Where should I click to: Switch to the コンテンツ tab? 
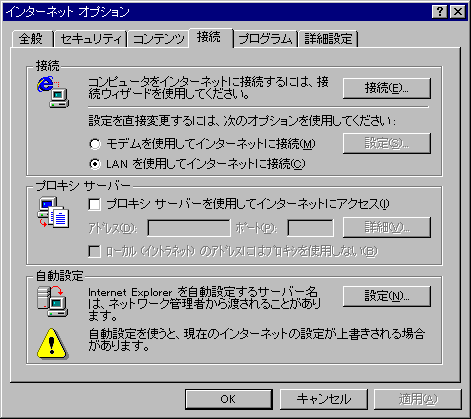[x=159, y=39]
